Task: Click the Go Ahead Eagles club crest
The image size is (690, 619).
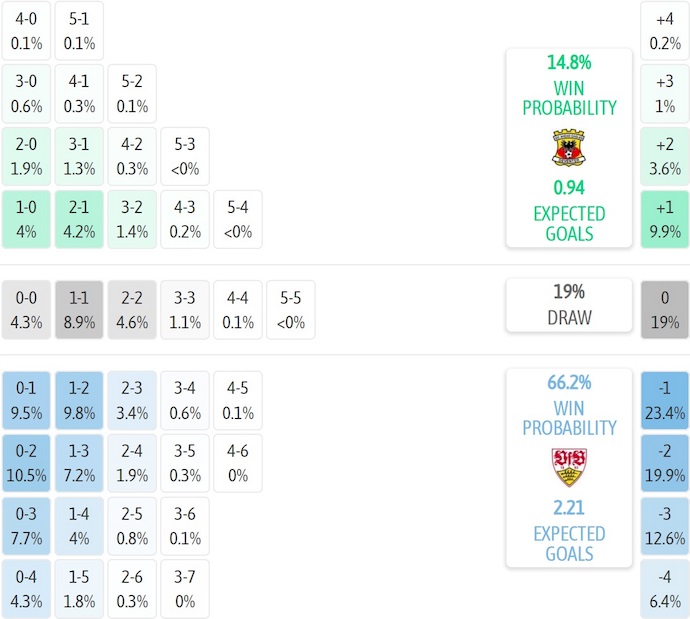Action: [x=568, y=148]
